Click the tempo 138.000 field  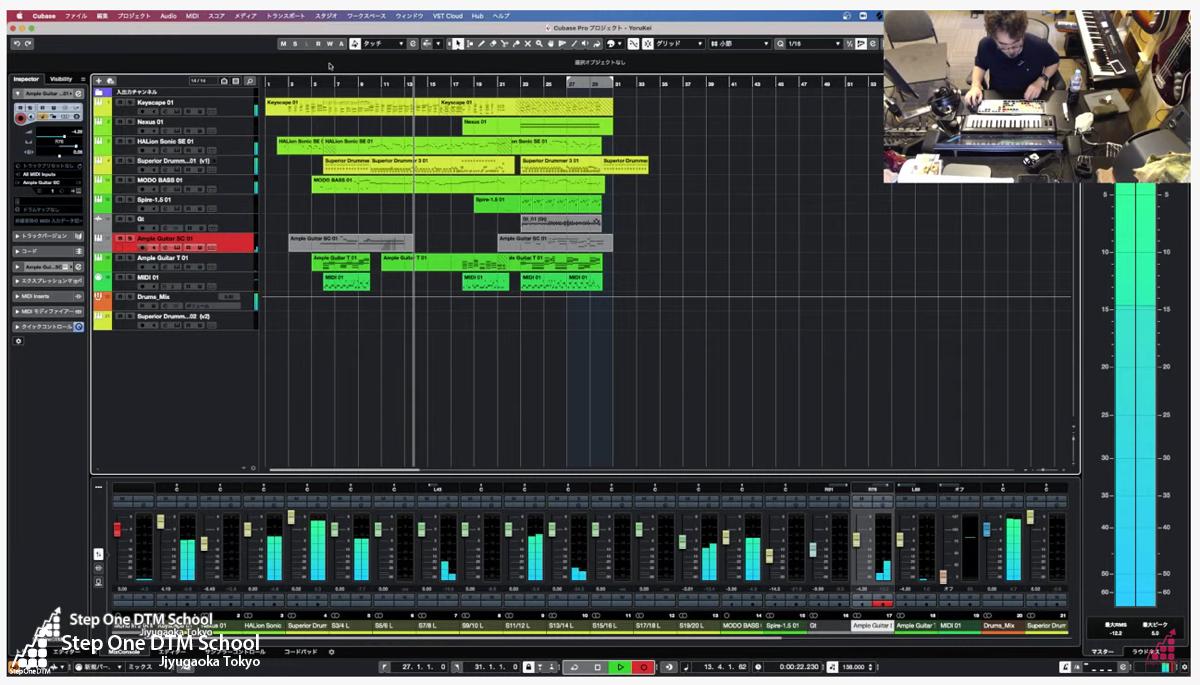(852, 667)
